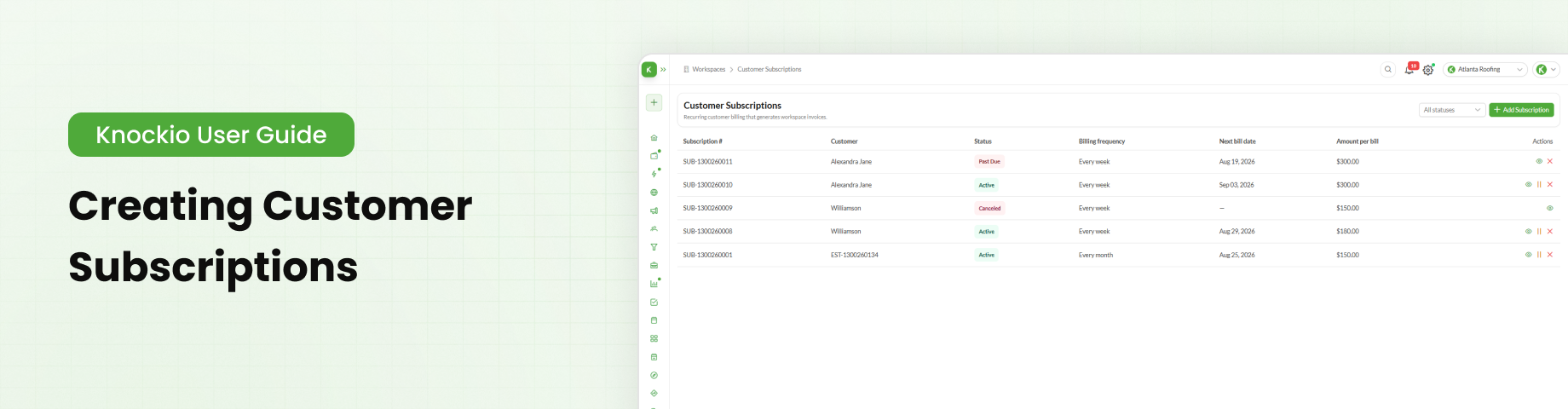Open the user profile avatar dropdown
The image size is (1568, 409).
[1546, 70]
